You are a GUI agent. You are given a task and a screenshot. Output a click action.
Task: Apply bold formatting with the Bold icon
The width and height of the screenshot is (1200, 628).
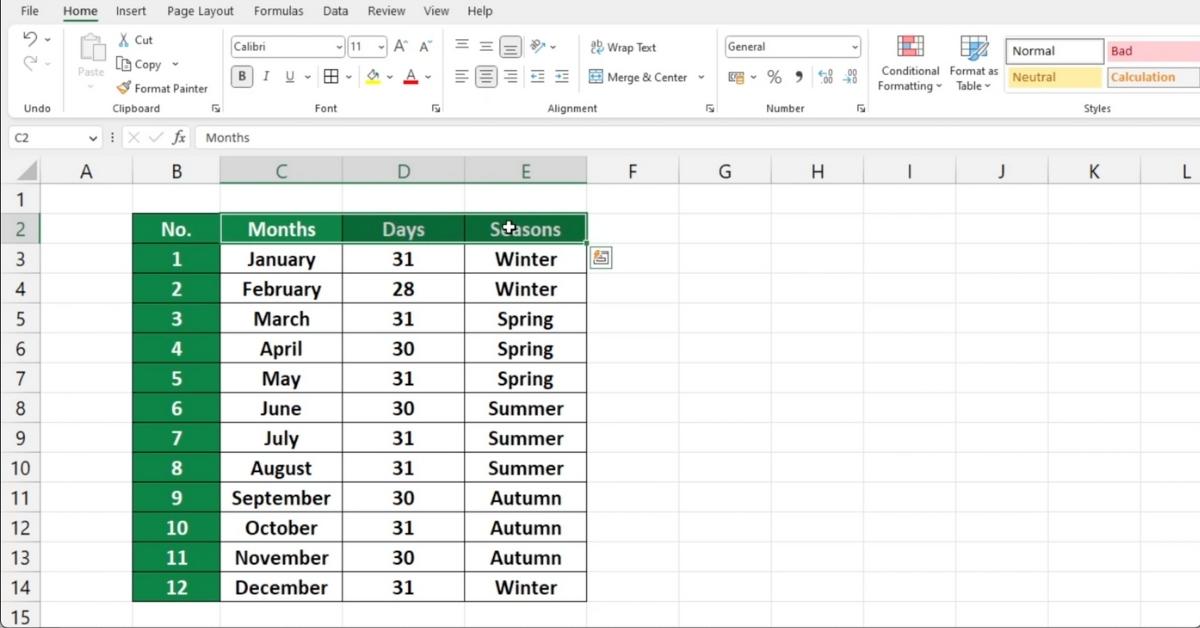241,76
